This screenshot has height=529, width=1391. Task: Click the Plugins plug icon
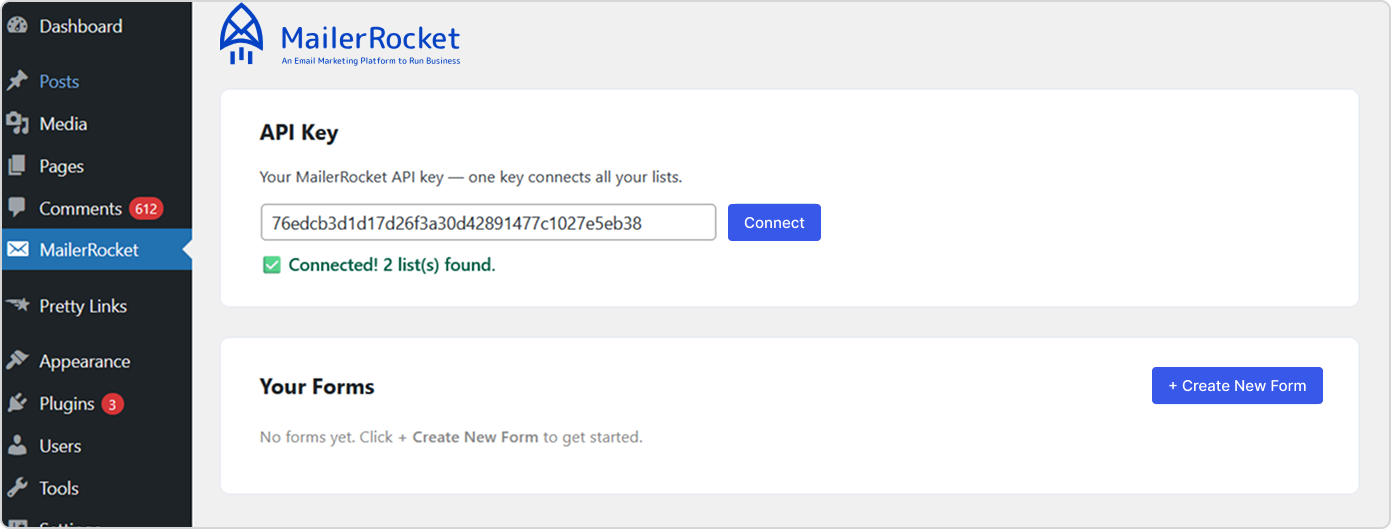coord(17,403)
